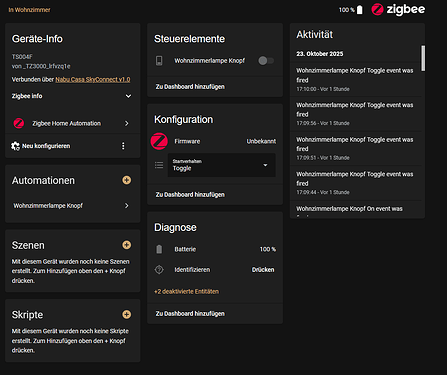This screenshot has height=375, width=447.
Task: Click the 17:09:44 Toggle event entry
Action: point(355,183)
